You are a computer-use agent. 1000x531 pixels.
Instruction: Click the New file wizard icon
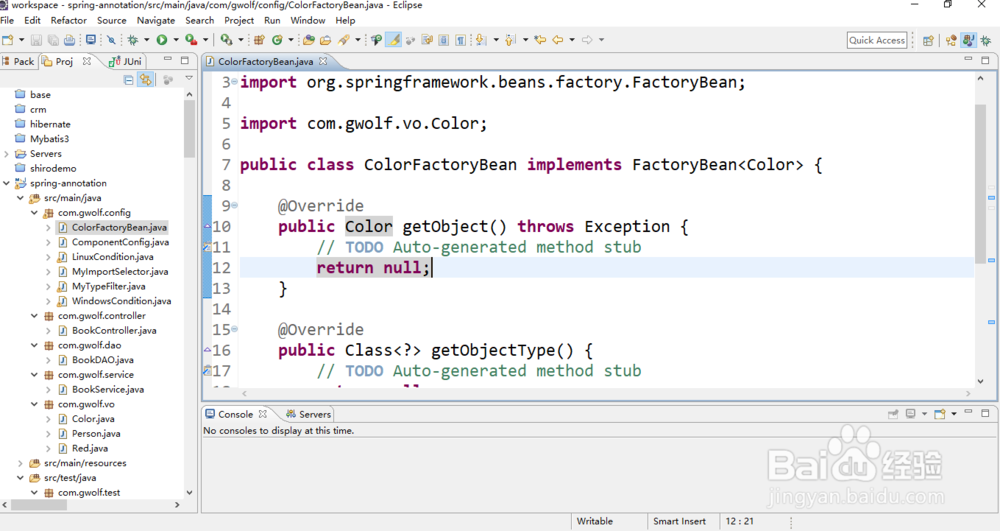[8, 40]
